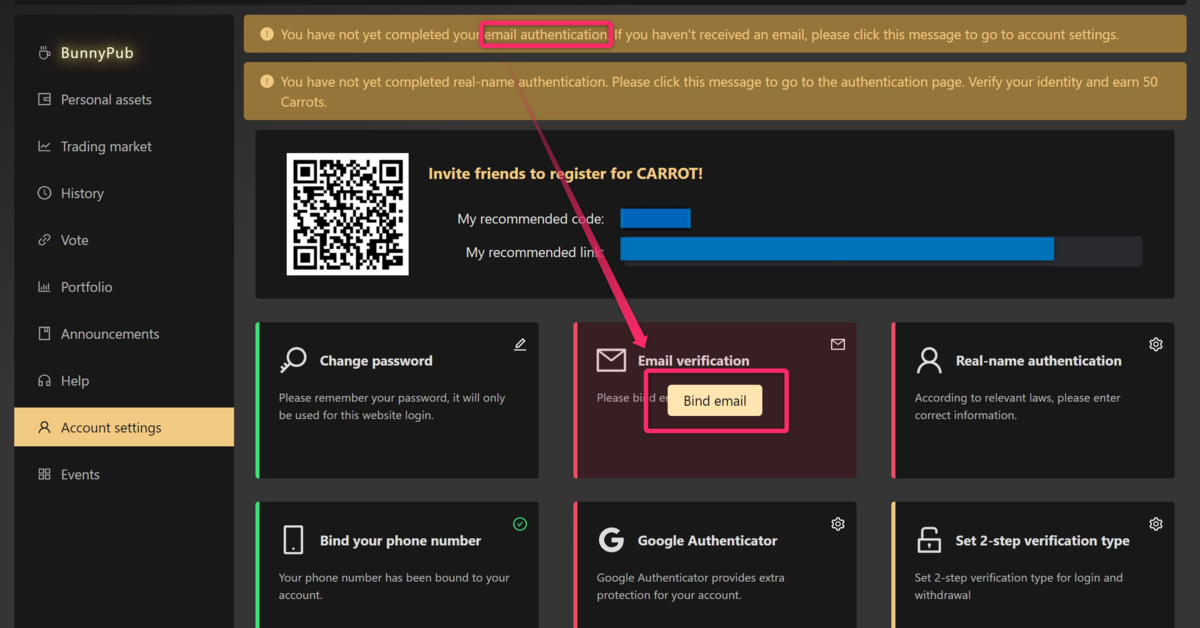1200x628 pixels.
Task: Click the Google Authenticator card title
Action: (707, 540)
